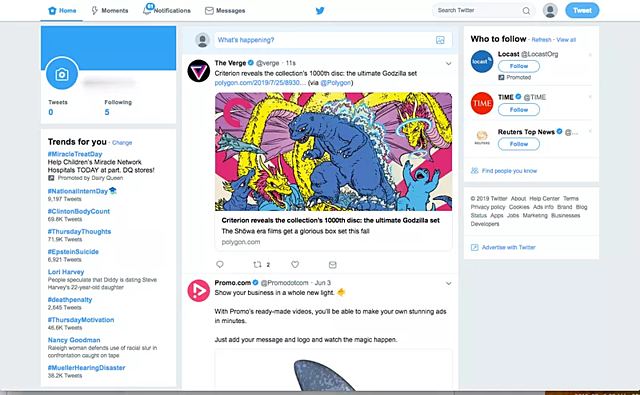The height and width of the screenshot is (395, 640).
Task: Click the Find people you know icon
Action: click(x=474, y=171)
